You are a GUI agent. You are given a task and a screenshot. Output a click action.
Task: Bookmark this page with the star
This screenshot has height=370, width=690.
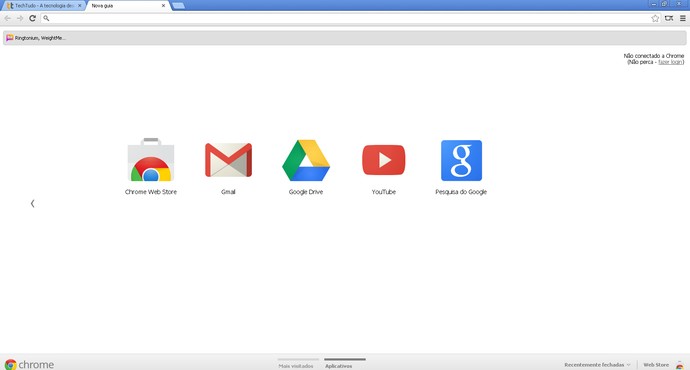pos(655,18)
